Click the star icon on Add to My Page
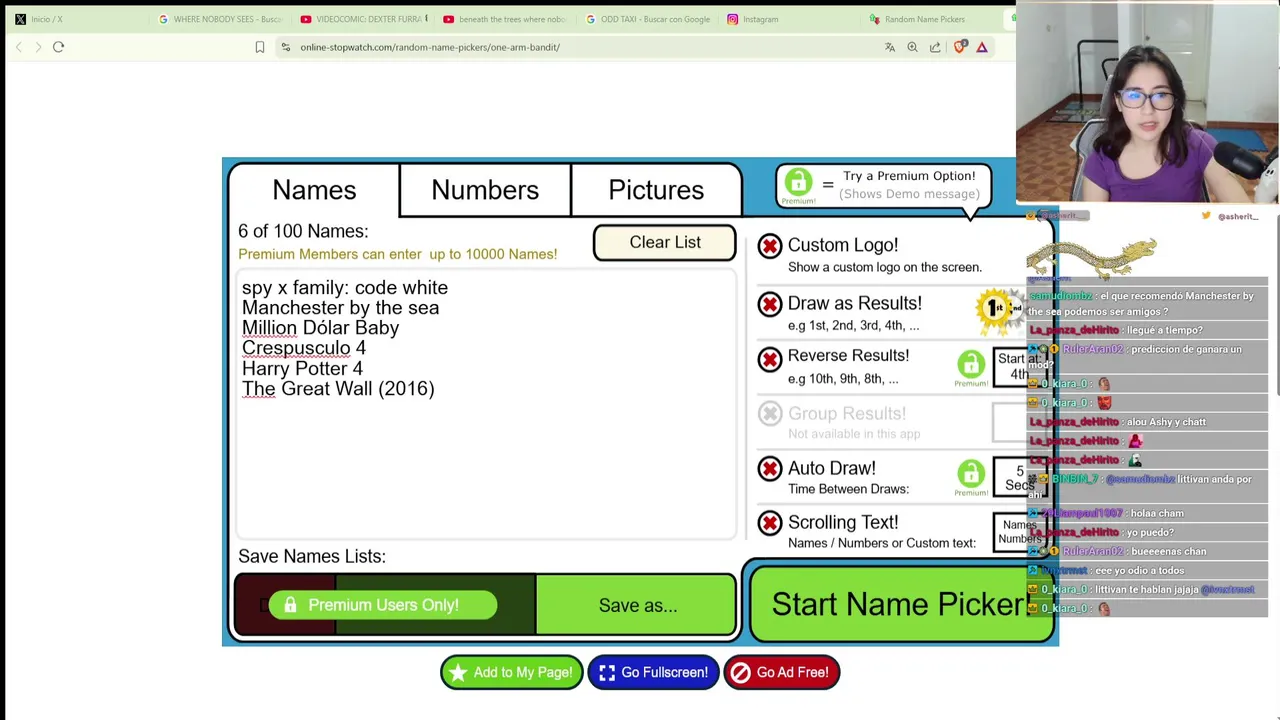Screen dimensions: 1280x720 click(458, 673)
